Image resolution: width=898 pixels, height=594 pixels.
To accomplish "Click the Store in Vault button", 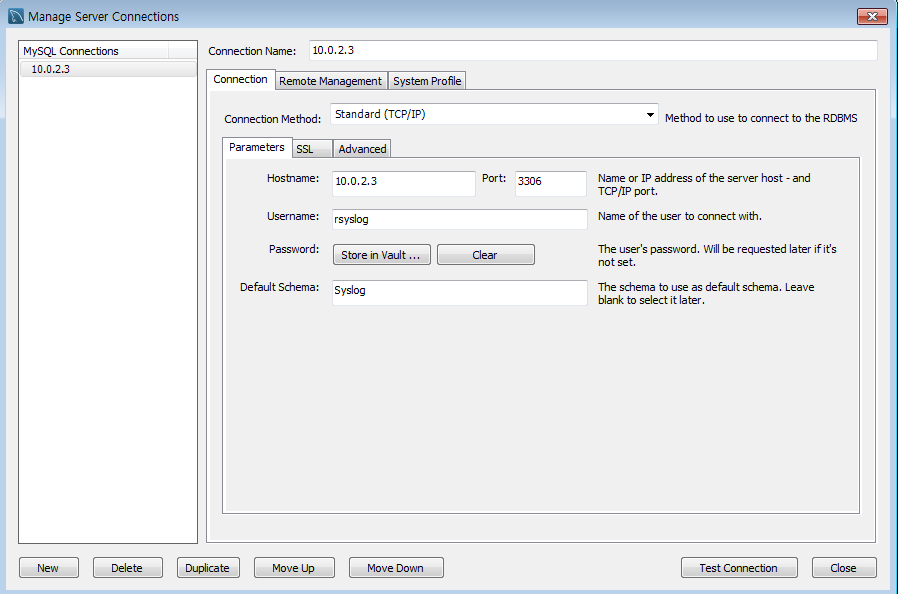I will pyautogui.click(x=381, y=255).
